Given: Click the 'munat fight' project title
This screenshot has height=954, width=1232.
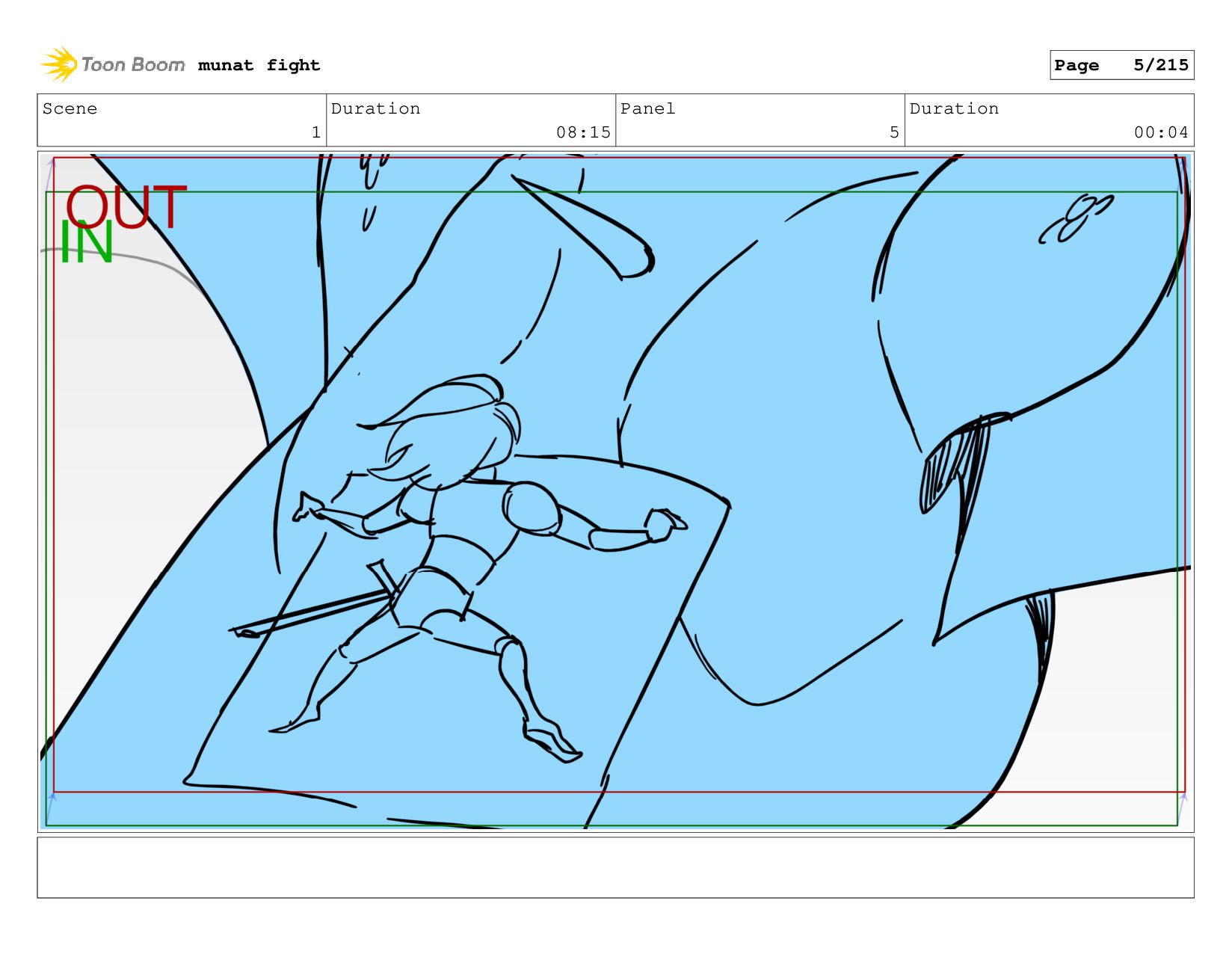Looking at the screenshot, I should pyautogui.click(x=259, y=65).
